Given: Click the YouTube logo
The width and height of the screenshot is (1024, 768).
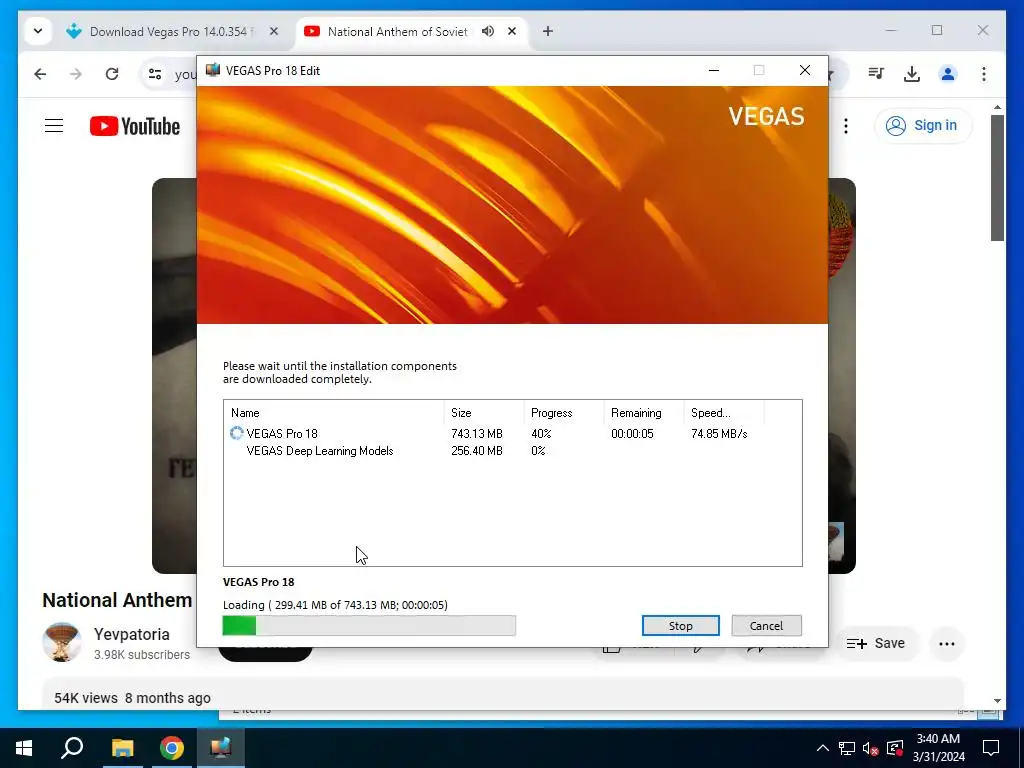Looking at the screenshot, I should point(135,126).
